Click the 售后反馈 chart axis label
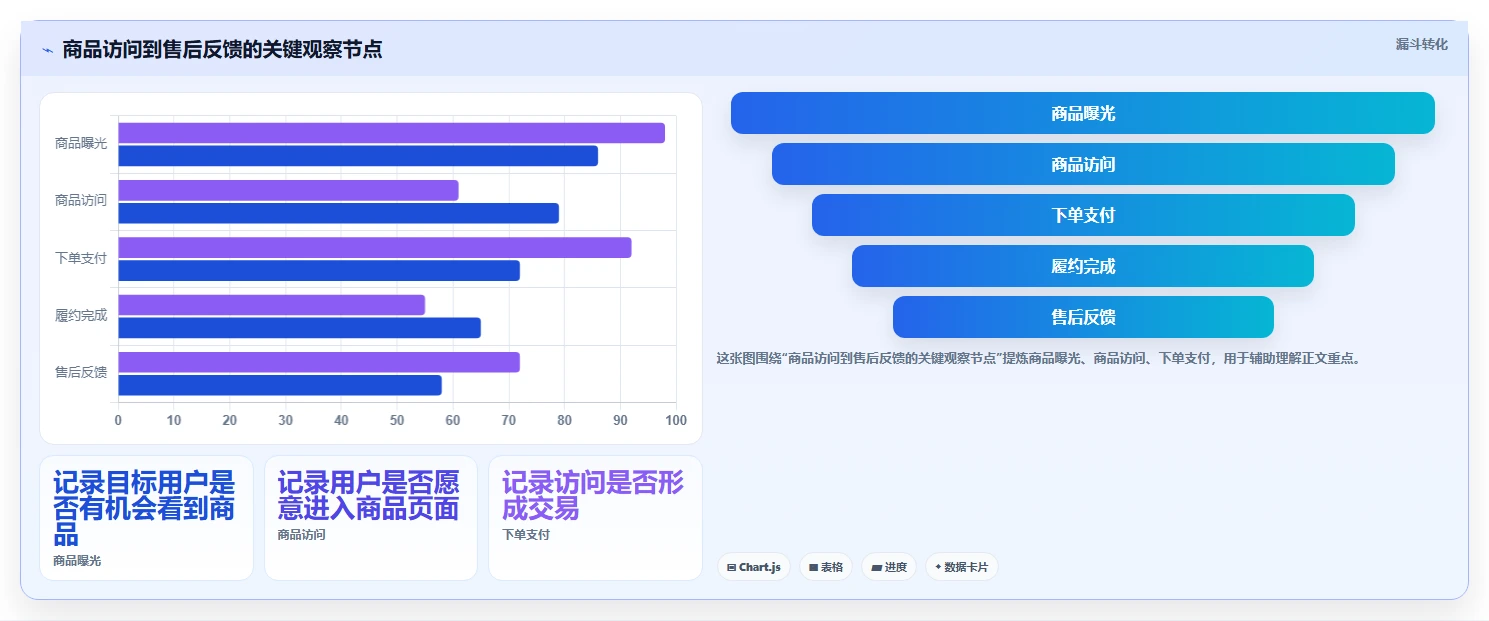The width and height of the screenshot is (1489, 621). click(x=81, y=373)
